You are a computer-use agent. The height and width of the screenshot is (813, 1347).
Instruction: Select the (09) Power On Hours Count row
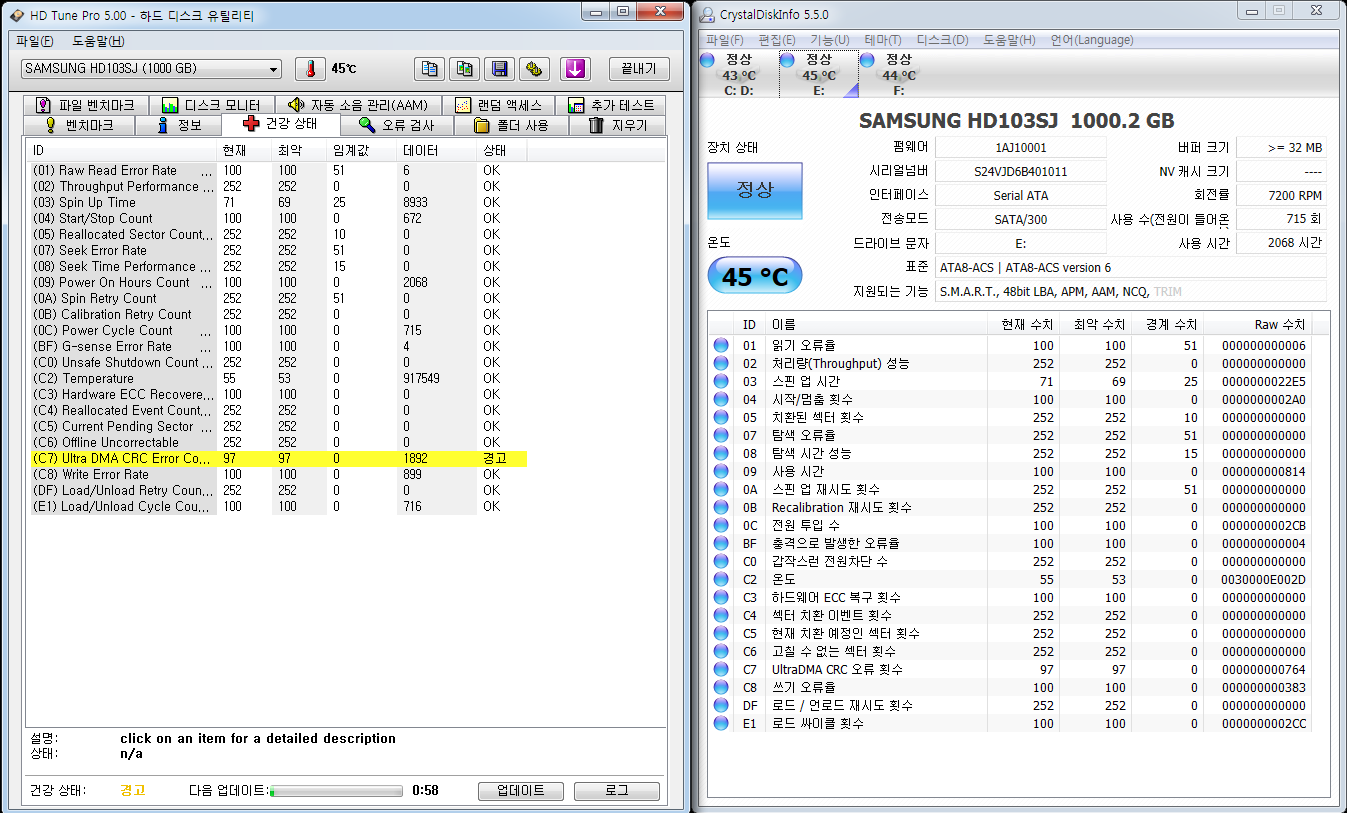tap(278, 283)
